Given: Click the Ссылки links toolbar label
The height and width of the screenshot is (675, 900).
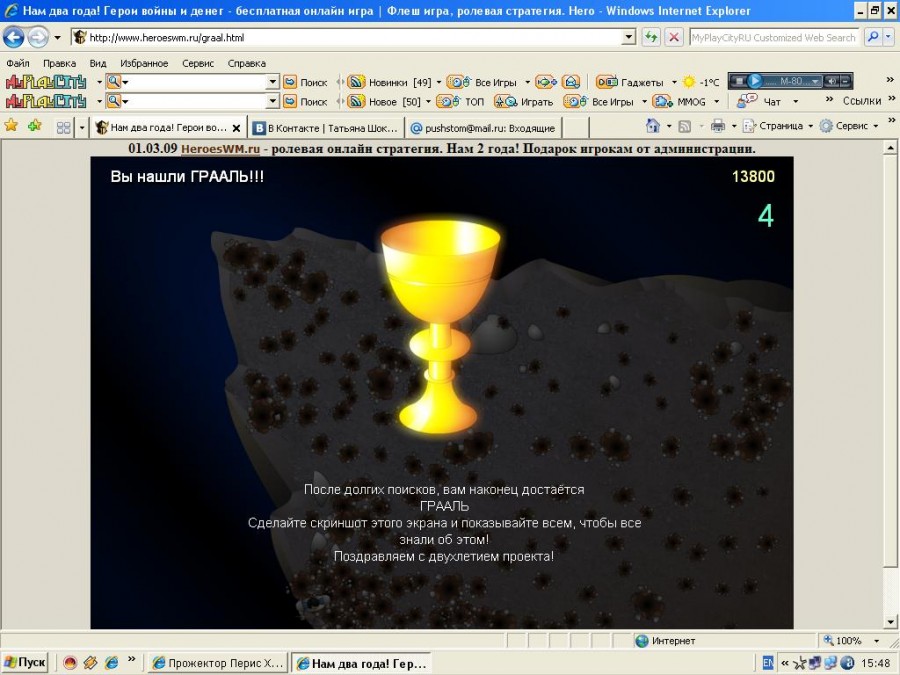Looking at the screenshot, I should coord(862,101).
